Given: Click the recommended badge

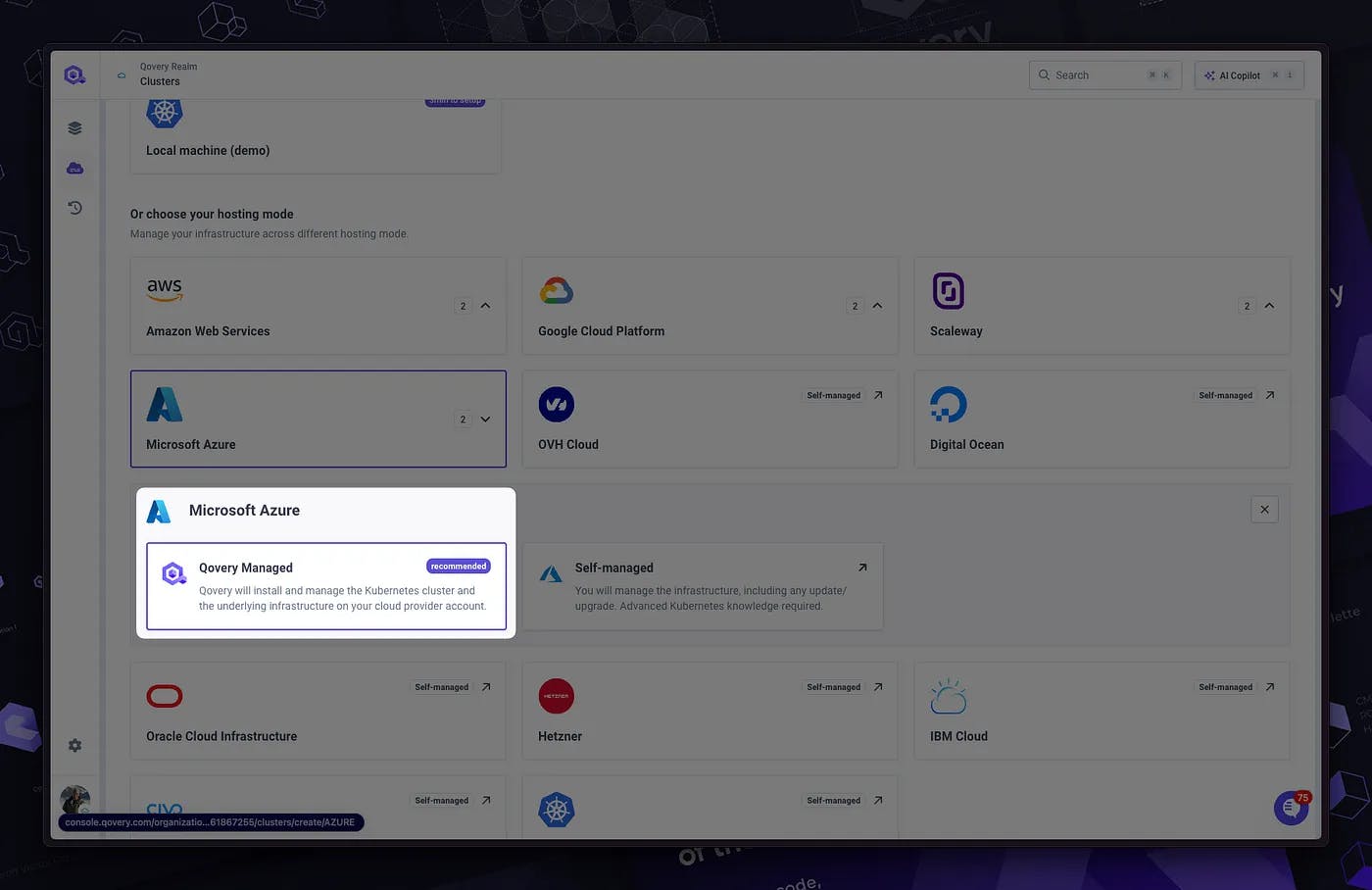Looking at the screenshot, I should tap(459, 567).
